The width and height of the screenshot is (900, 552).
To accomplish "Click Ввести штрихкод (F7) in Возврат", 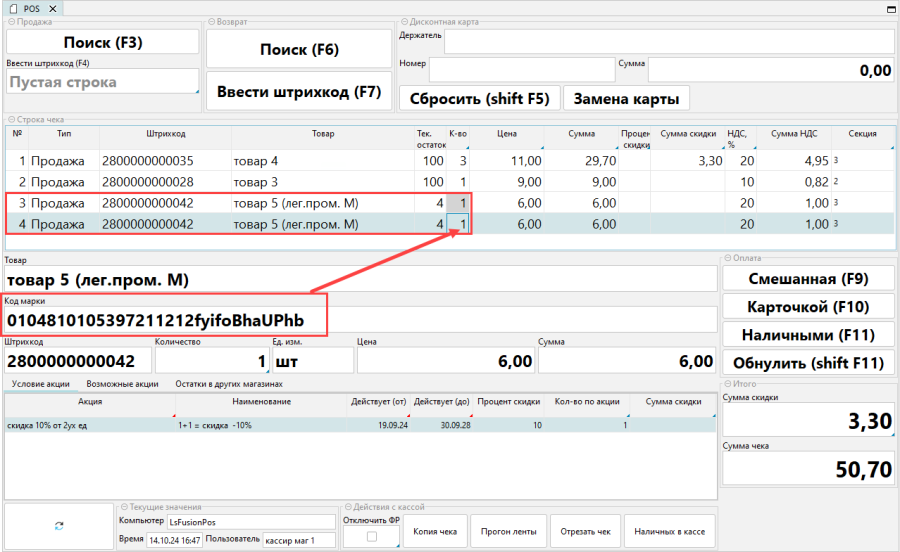I will [298, 92].
